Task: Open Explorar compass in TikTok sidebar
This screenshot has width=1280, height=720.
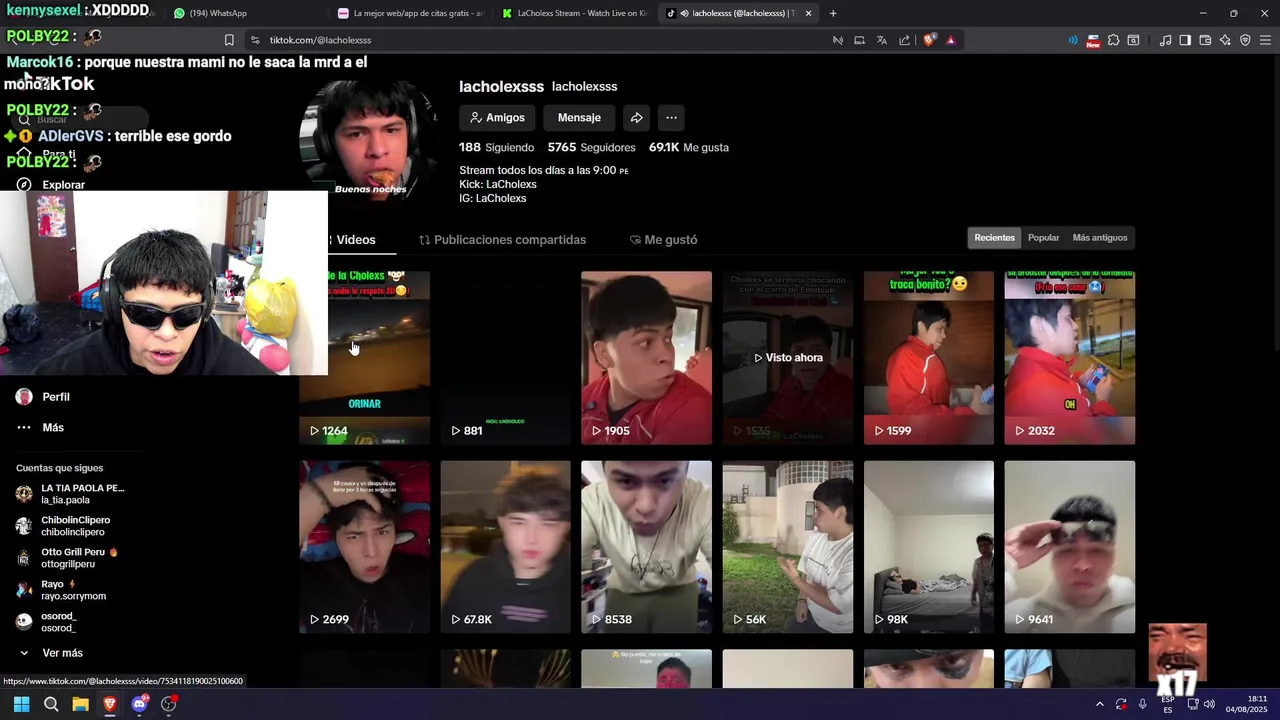Action: [x=50, y=185]
